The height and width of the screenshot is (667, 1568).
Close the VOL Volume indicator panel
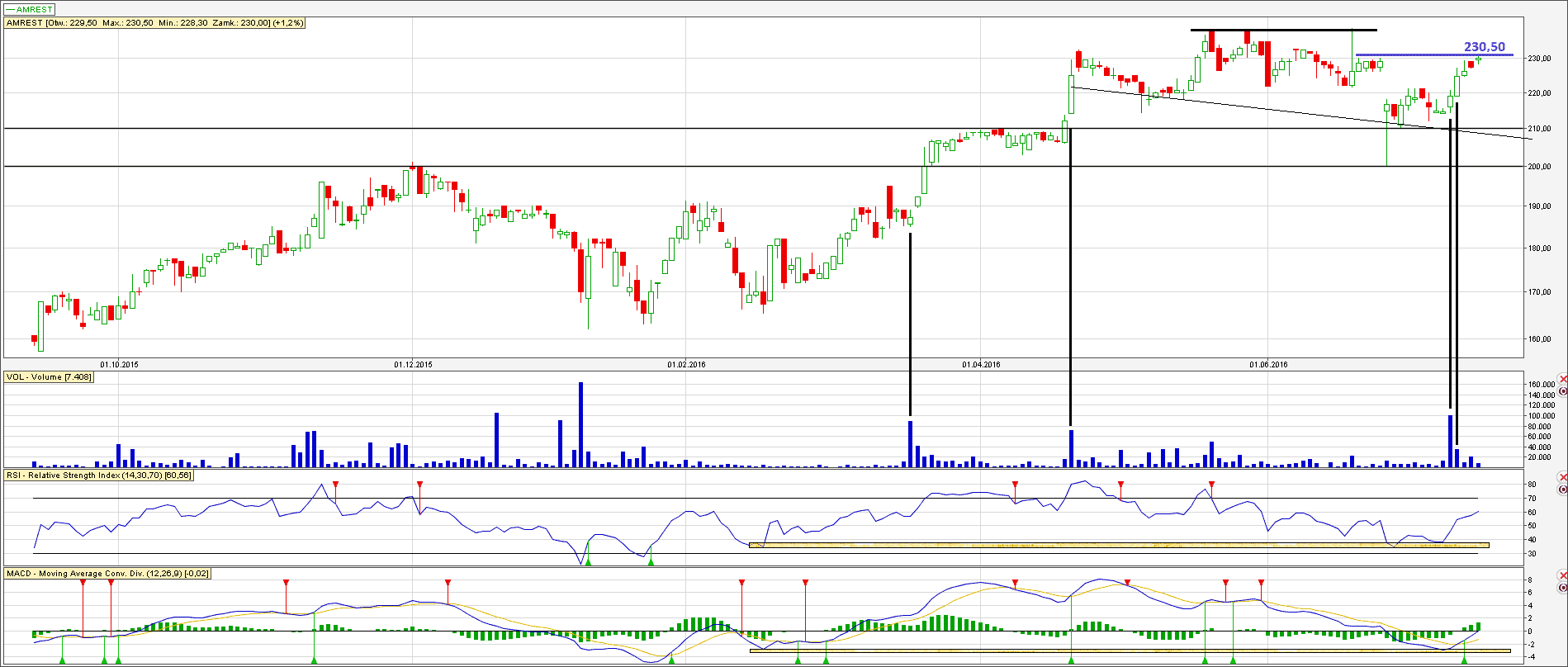[x=1562, y=379]
